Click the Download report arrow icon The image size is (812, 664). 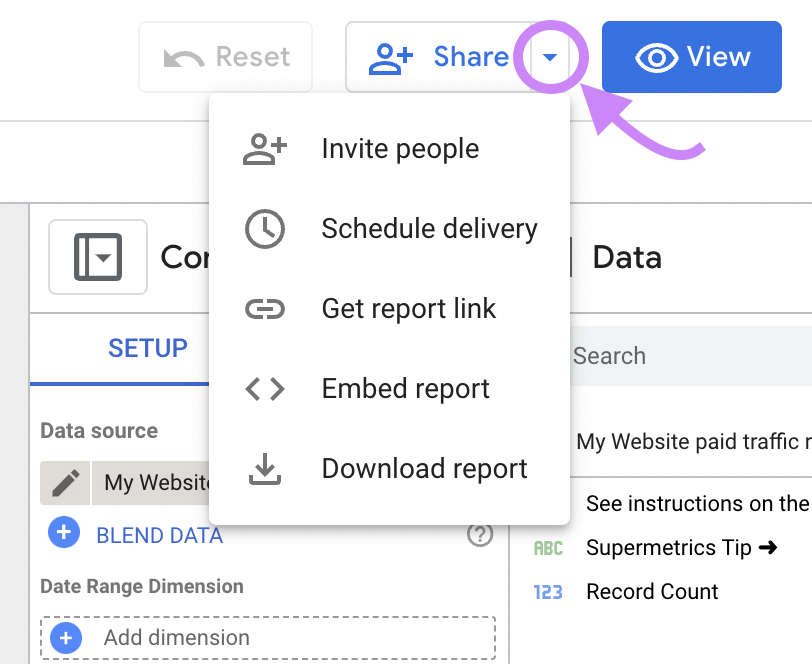265,468
